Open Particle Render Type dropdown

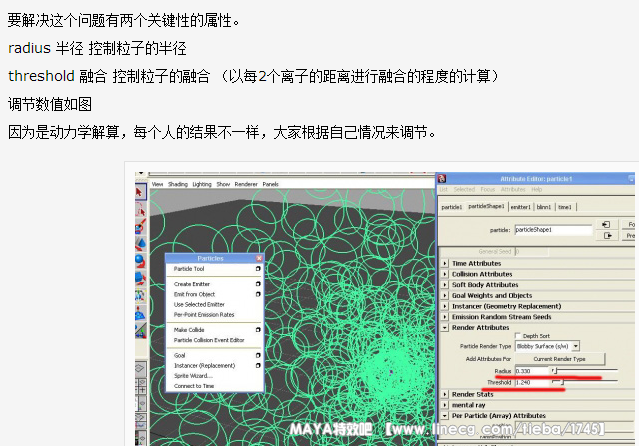(547, 346)
